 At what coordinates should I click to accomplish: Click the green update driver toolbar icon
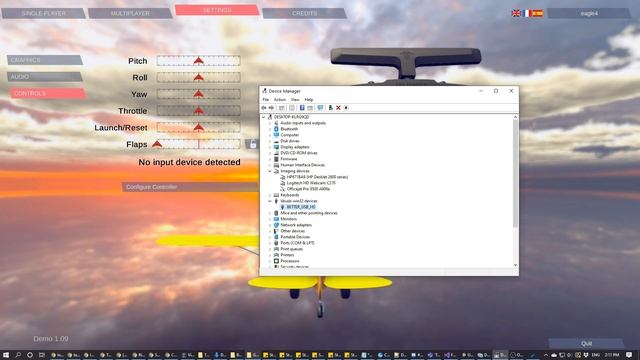point(331,108)
